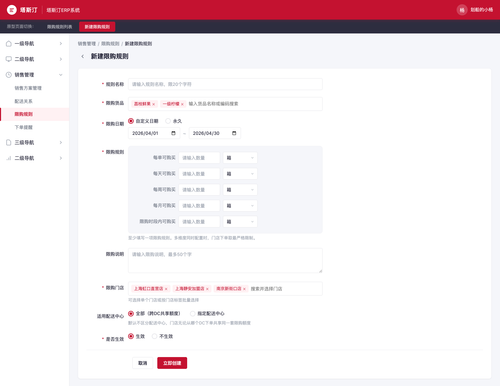500x386 pixels.
Task: Click the round logo icon in the red header
Action: tap(12, 10)
